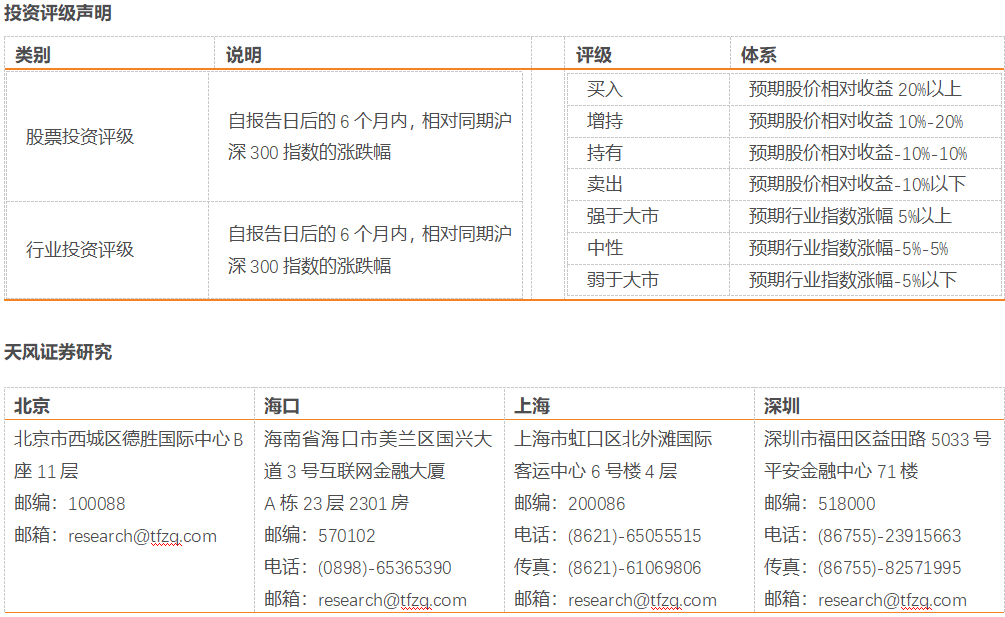Open Beijing research@tfzq.com email link
Screen dimensions: 1005x617
tap(142, 536)
